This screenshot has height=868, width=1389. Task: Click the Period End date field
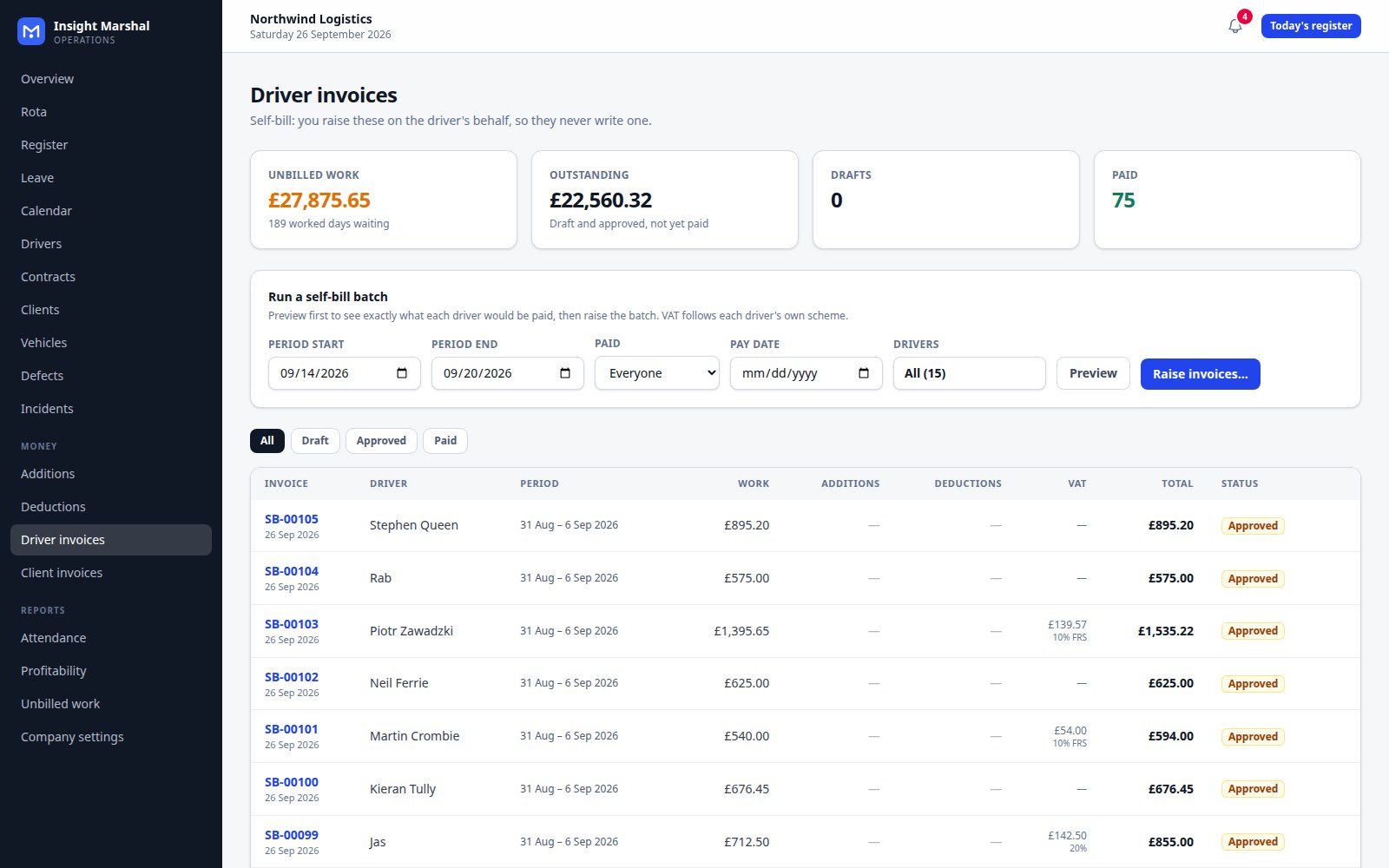coord(508,373)
